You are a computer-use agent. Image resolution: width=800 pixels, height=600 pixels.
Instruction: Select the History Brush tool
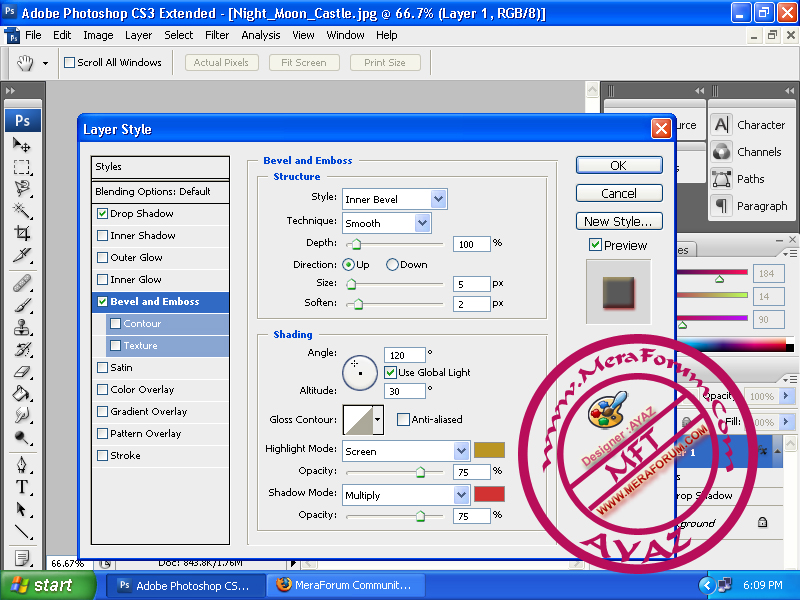pyautogui.click(x=21, y=349)
